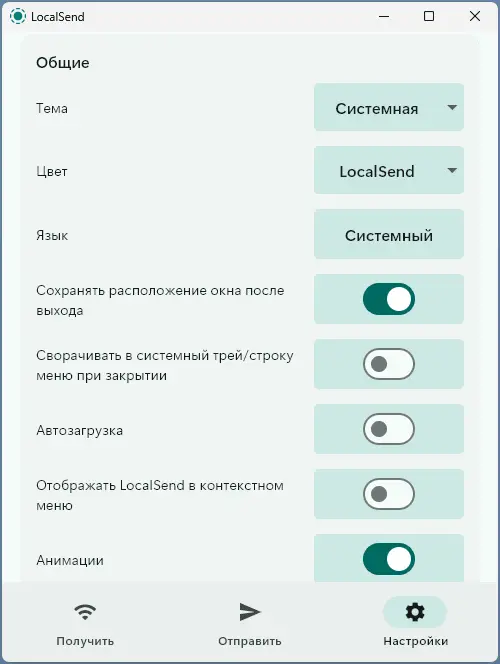This screenshot has width=500, height=664.
Task: Select the Настройки tab label
Action: pos(415,641)
